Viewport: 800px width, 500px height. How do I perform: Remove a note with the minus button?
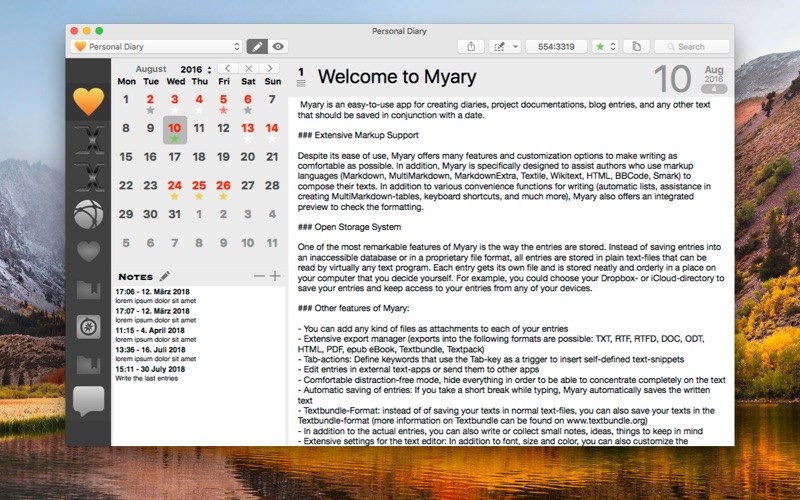pos(259,276)
